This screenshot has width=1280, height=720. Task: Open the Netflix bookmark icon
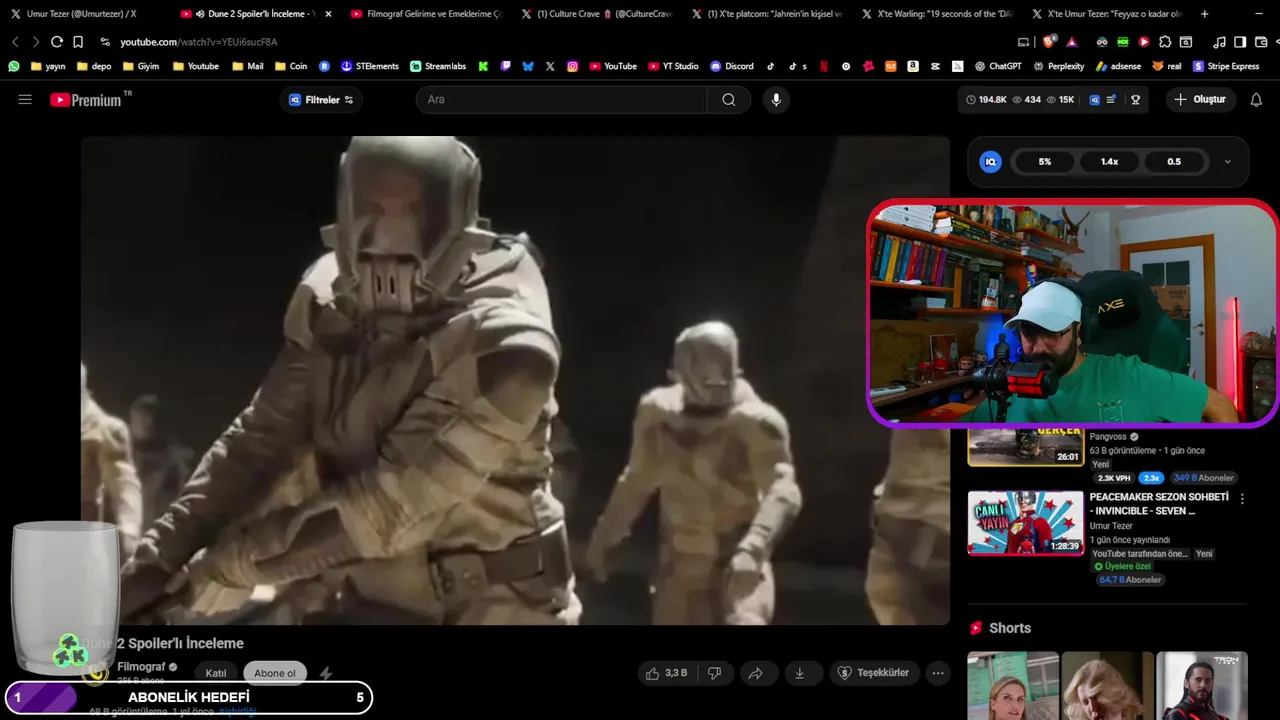pos(824,66)
